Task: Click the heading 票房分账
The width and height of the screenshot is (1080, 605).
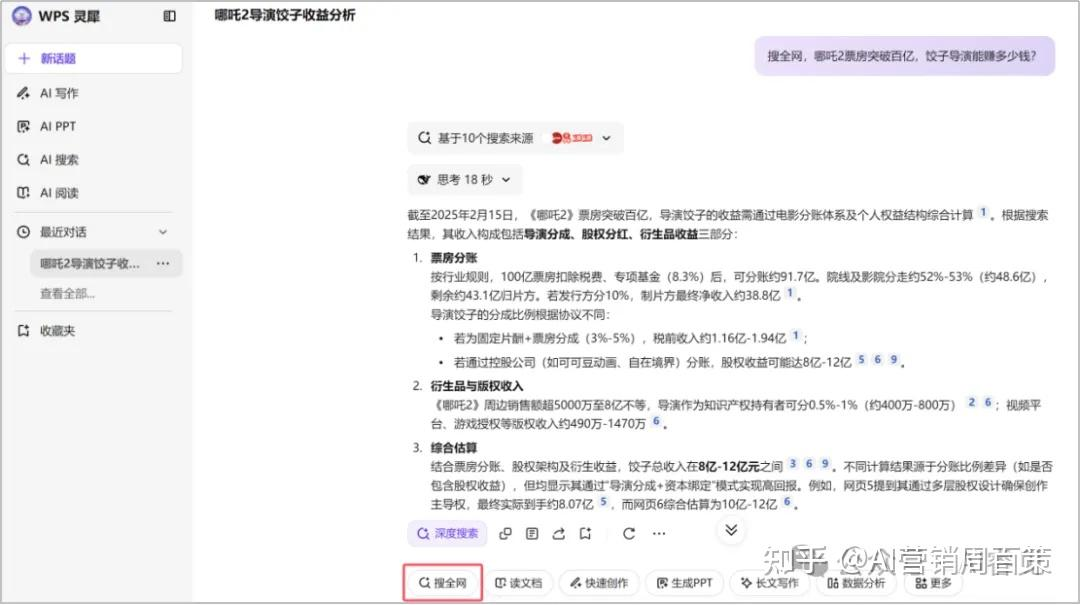Action: click(x=454, y=258)
